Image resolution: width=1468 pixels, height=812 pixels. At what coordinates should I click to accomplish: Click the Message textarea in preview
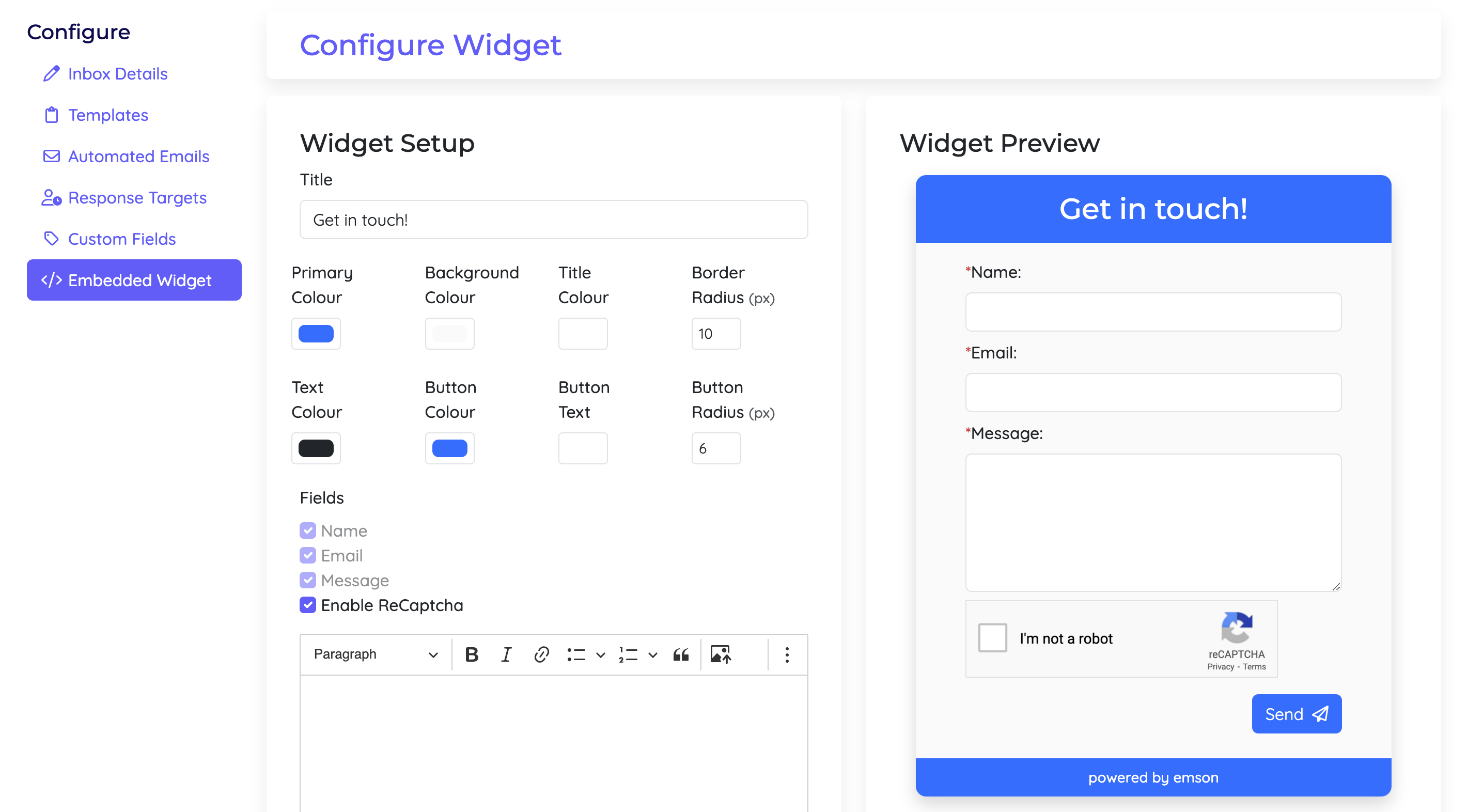(x=1153, y=522)
